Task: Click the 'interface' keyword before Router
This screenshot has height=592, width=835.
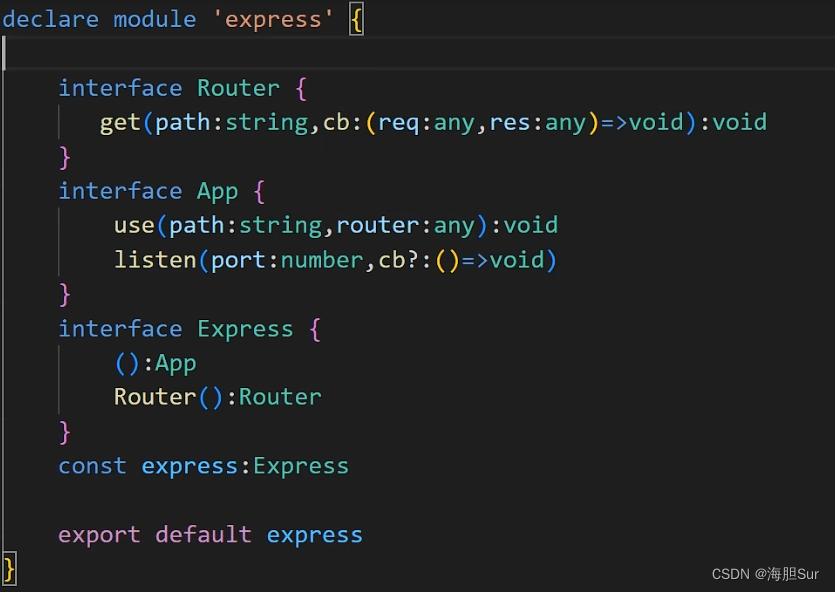Action: click(x=120, y=88)
